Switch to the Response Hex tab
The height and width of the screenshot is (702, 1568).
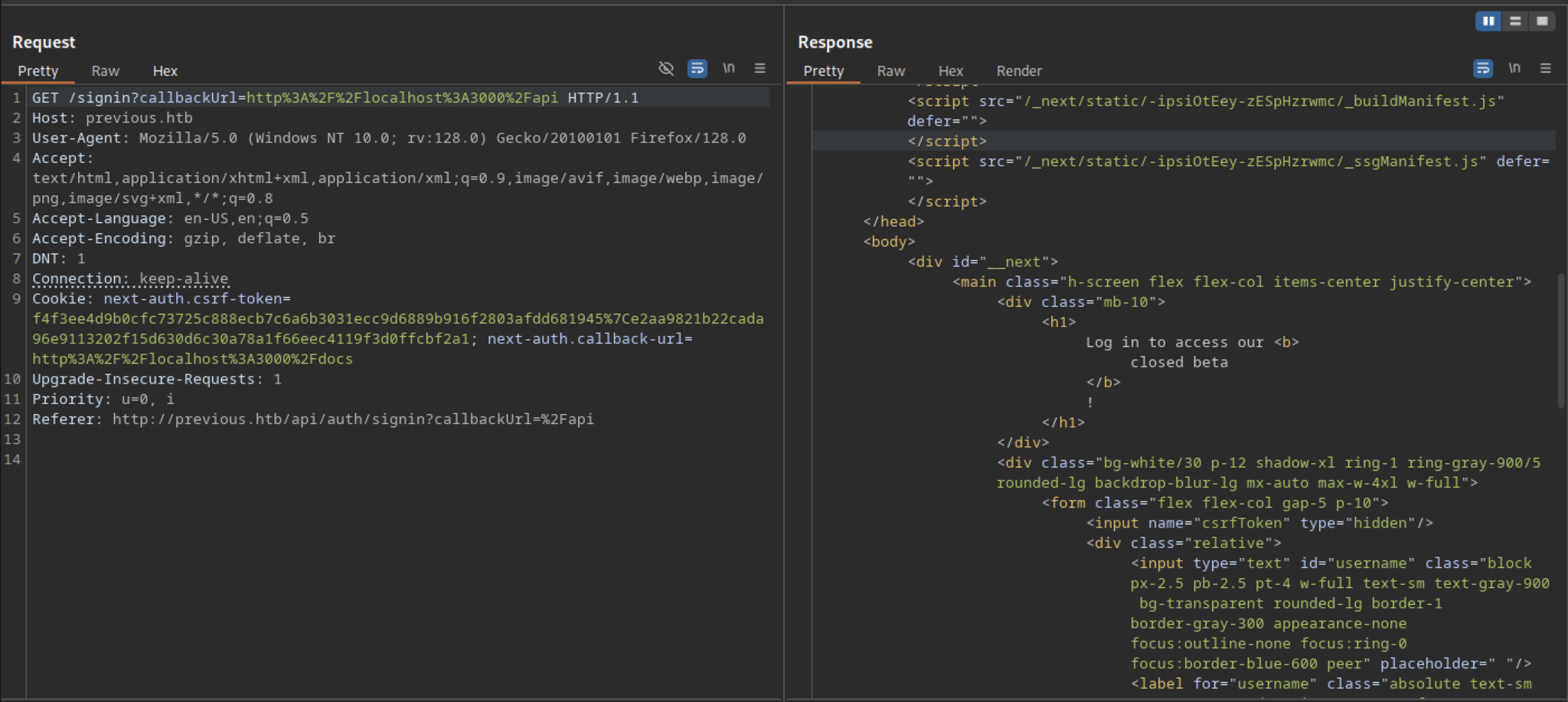951,71
